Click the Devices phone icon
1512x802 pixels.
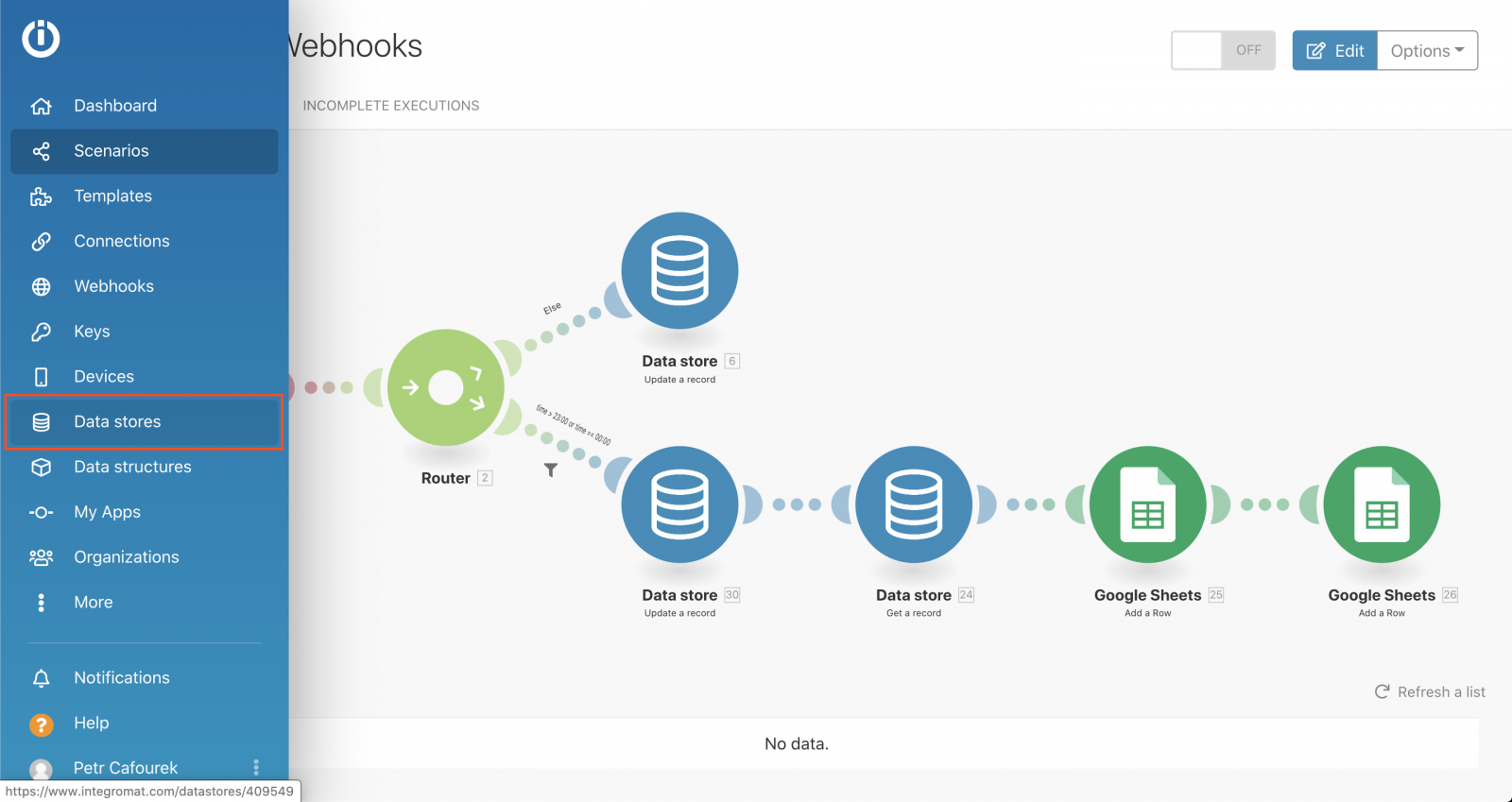(x=41, y=377)
